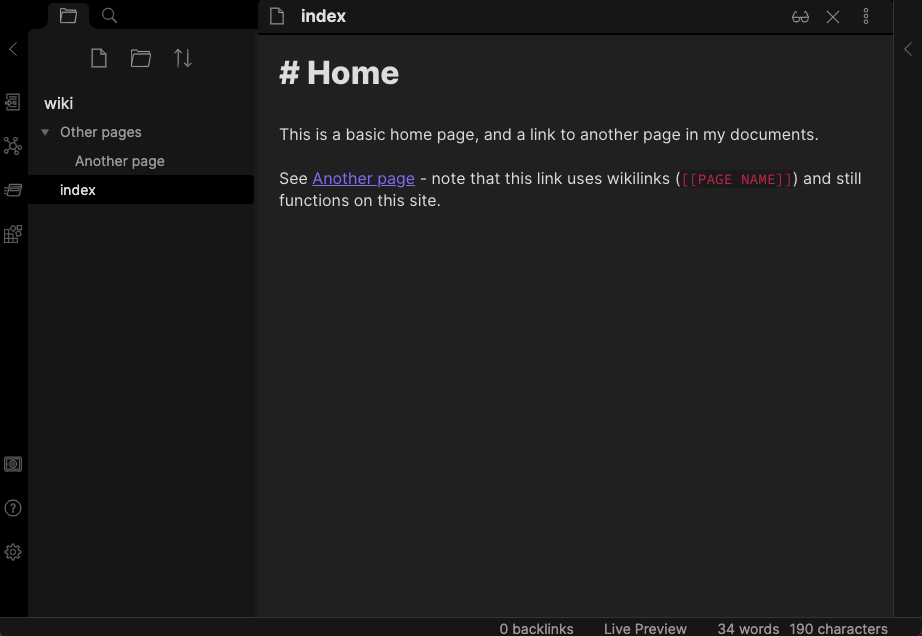
Task: Show the right sidebar
Action: [908, 48]
